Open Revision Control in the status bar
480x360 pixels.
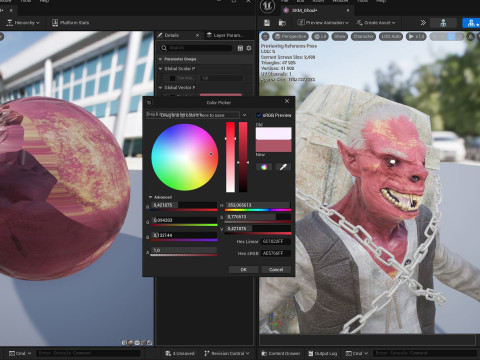tap(227, 353)
